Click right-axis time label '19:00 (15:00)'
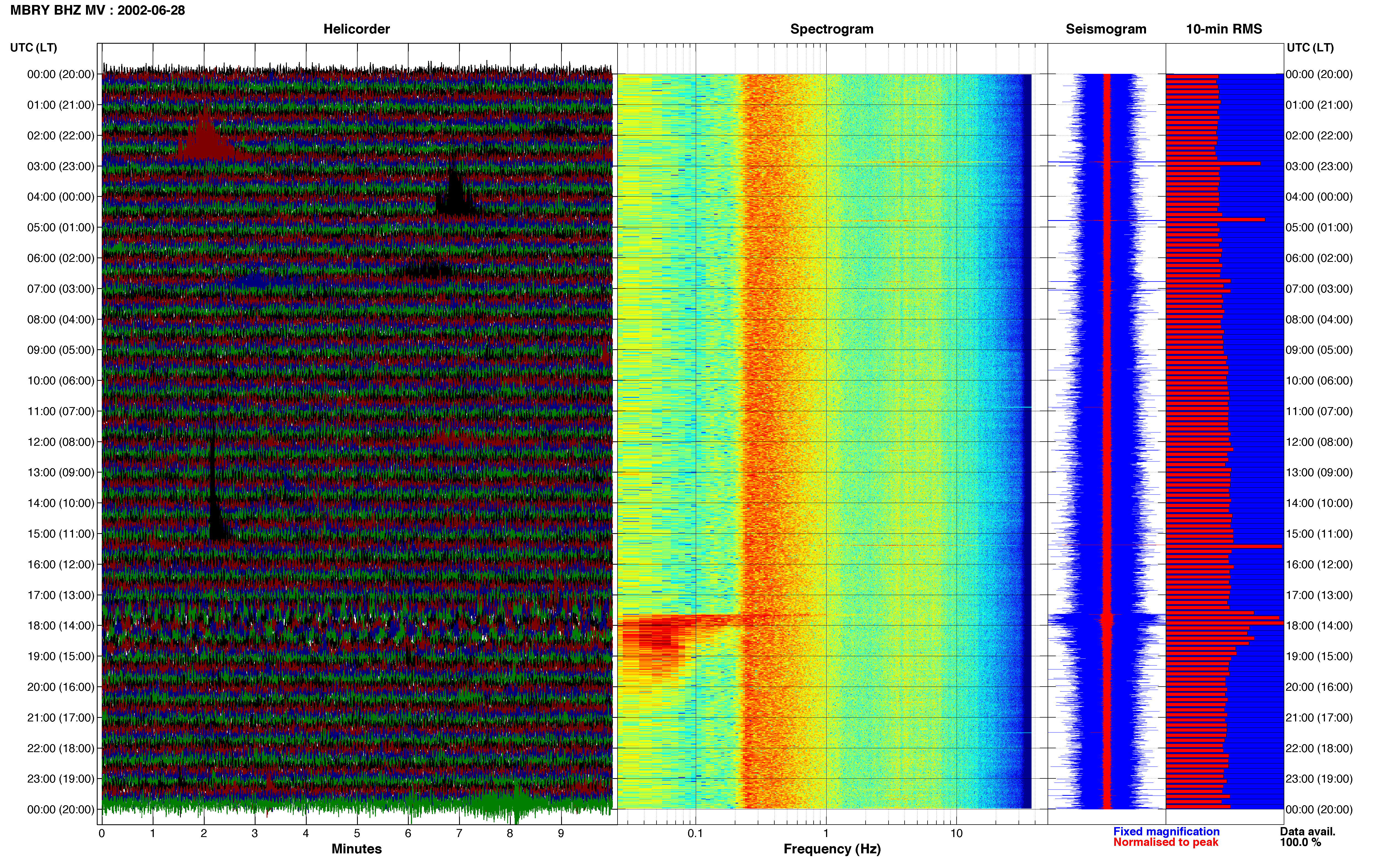The width and height of the screenshot is (1388, 868). pos(1319,656)
